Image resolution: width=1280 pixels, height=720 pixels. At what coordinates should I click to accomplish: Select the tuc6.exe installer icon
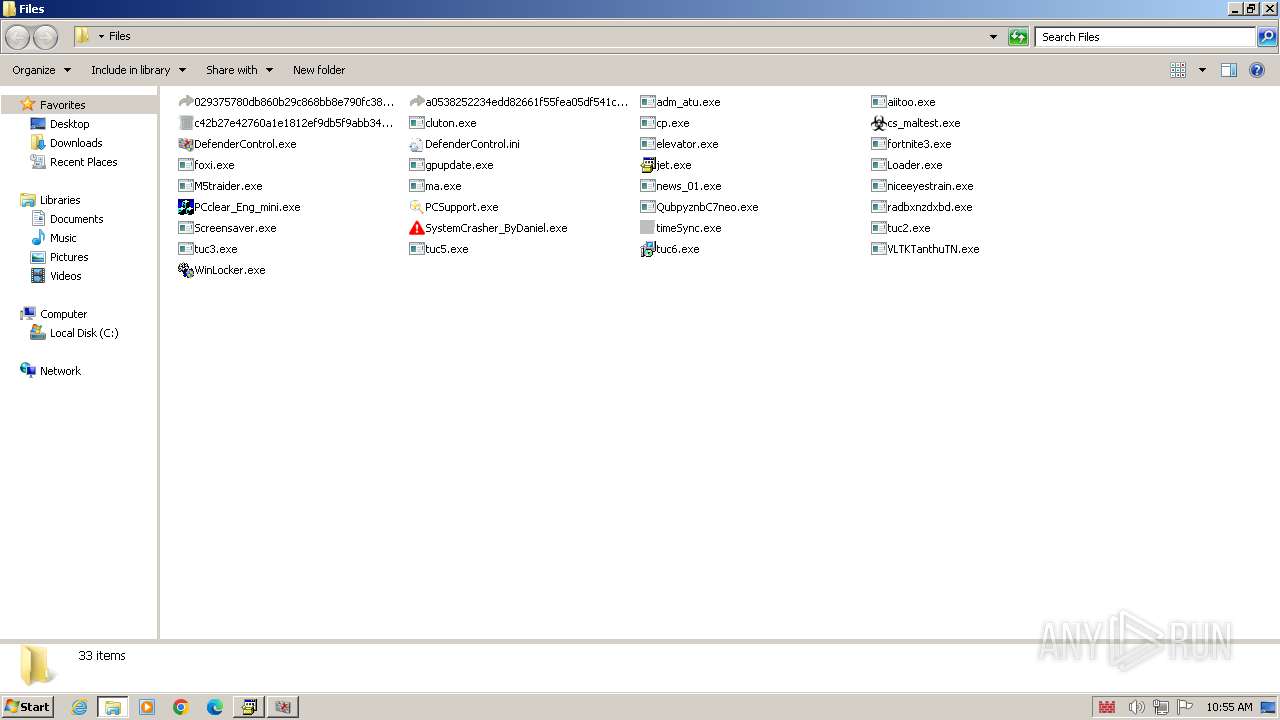(x=648, y=249)
